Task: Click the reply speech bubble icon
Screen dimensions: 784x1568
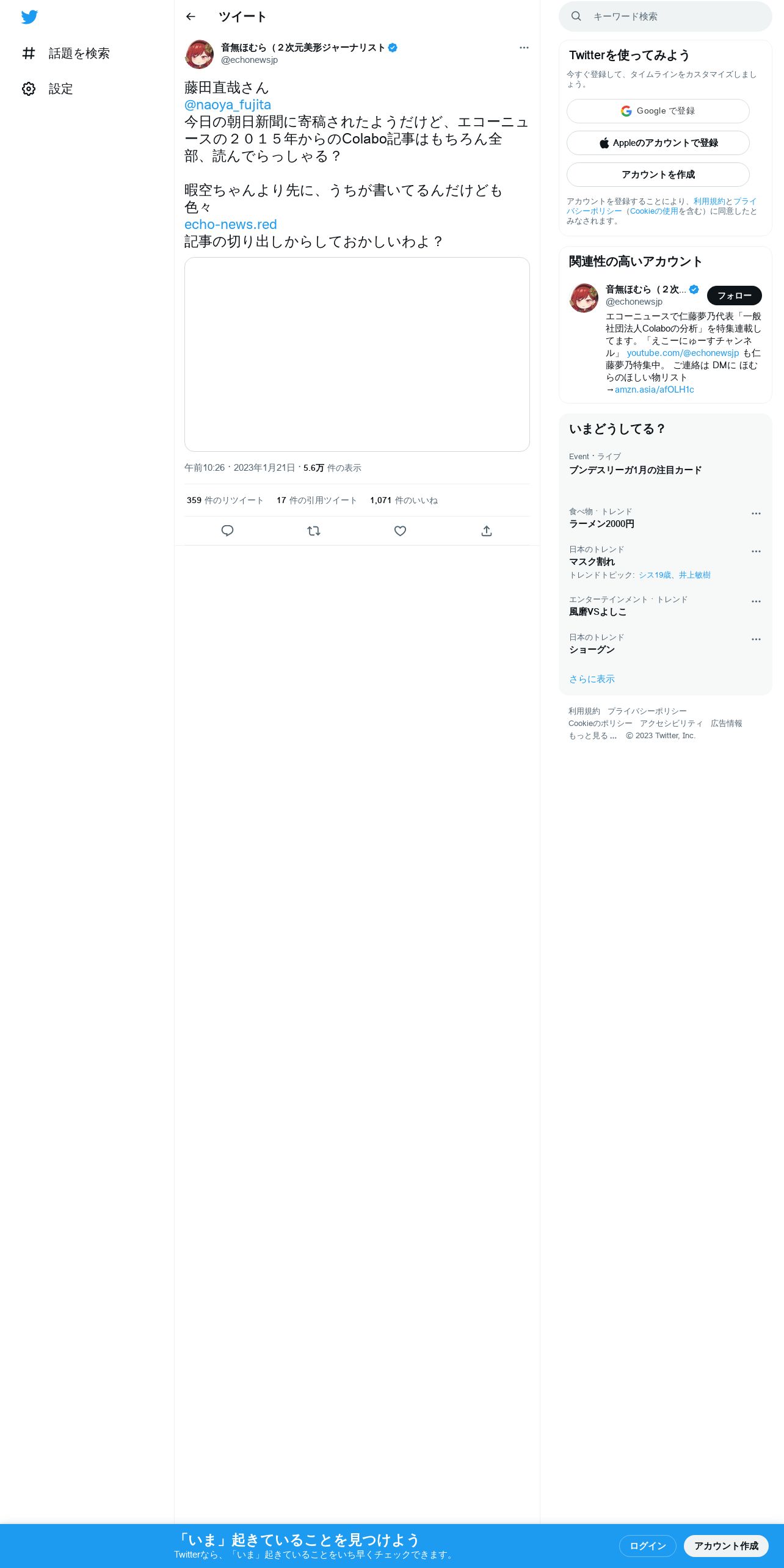Action: (227, 531)
